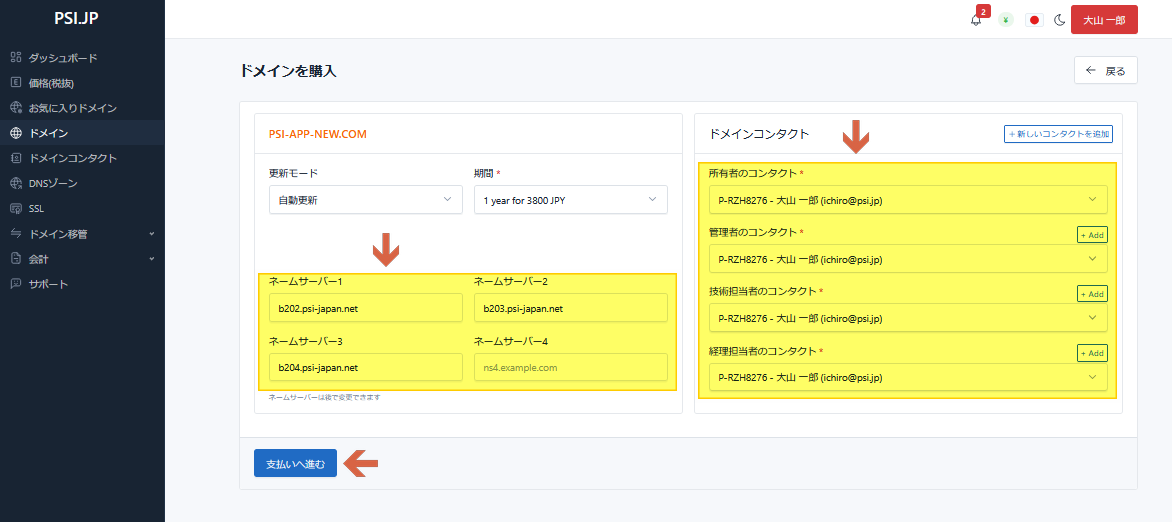Go to ドメインコンタクト in the sidebar
The height and width of the screenshot is (522, 1172).
(73, 158)
